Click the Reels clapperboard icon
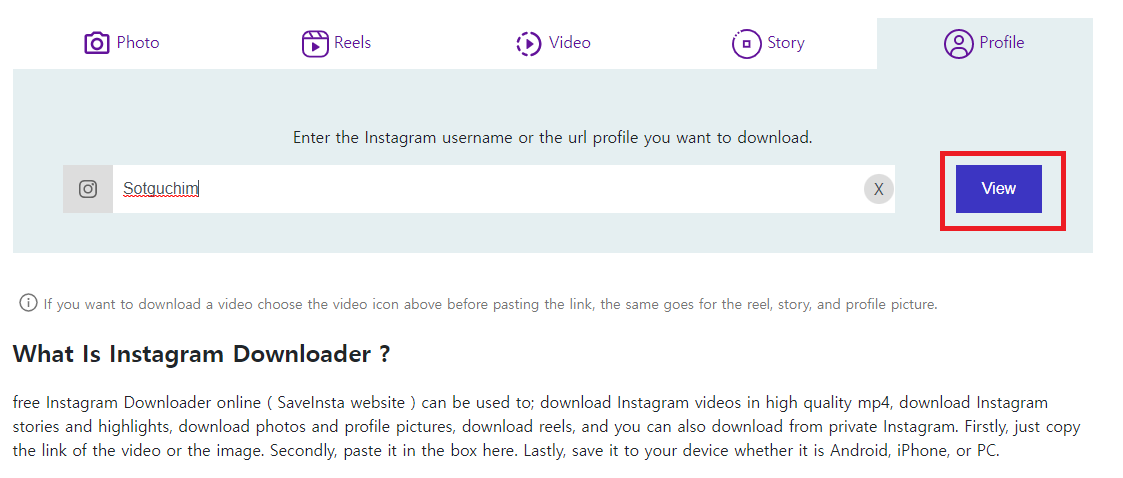 pos(314,43)
